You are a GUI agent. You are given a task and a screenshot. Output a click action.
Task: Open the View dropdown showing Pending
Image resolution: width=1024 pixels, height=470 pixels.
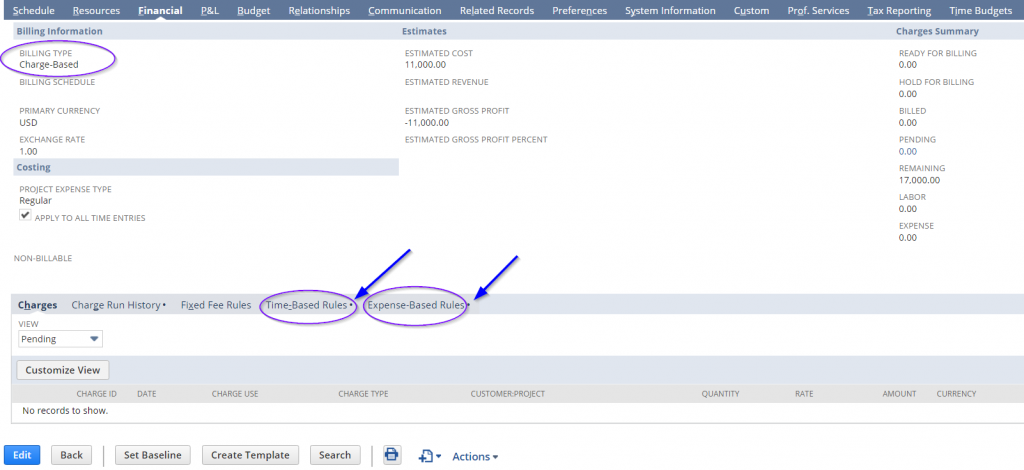[60, 339]
